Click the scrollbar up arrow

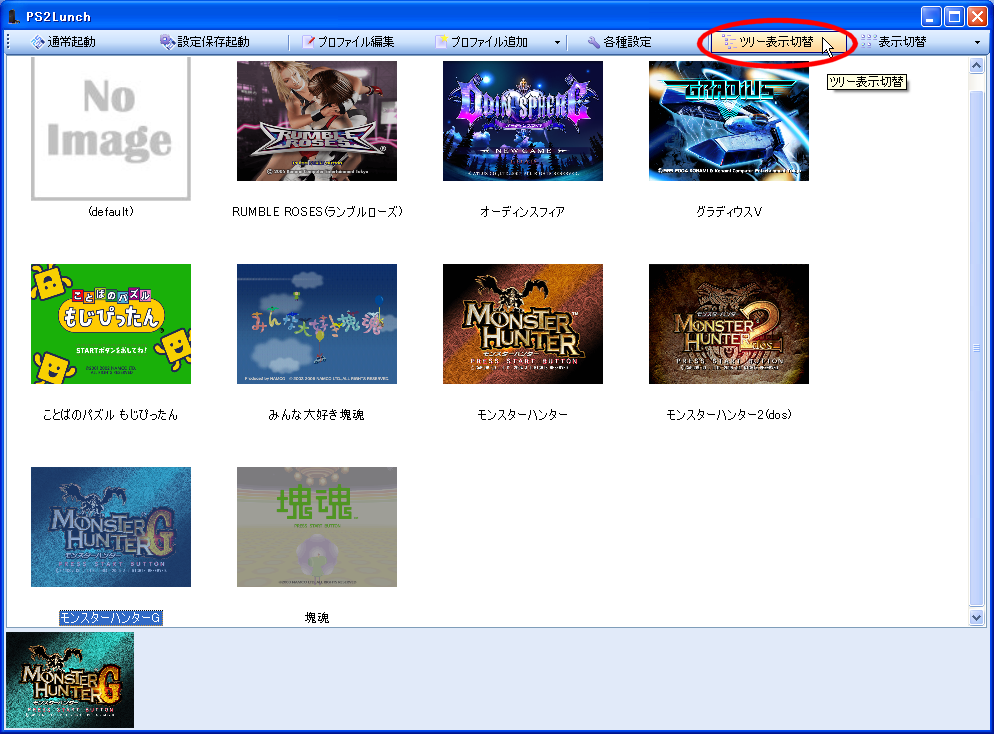[976, 65]
